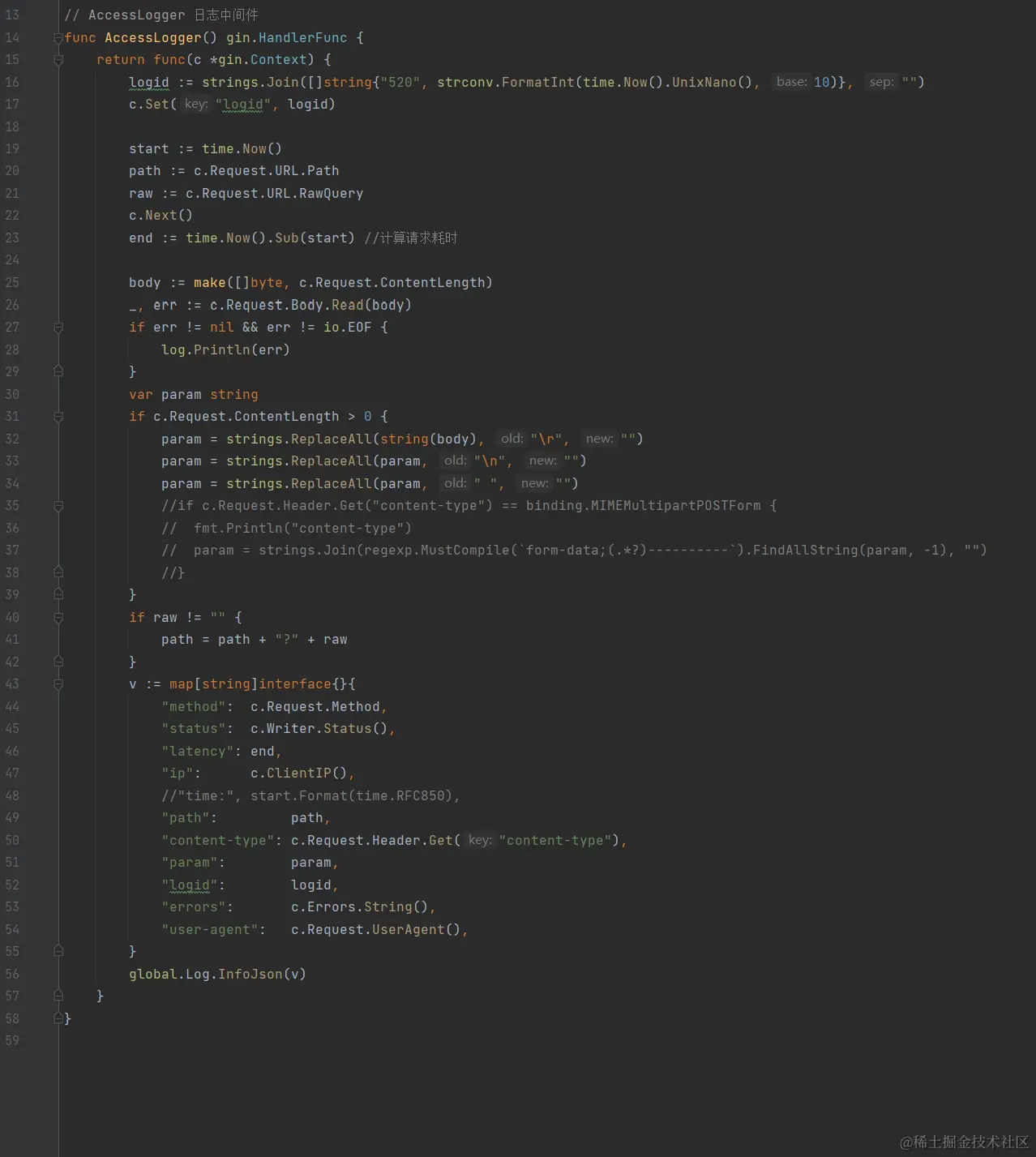Click RawQuery on line 21
1036x1157 pixels.
point(331,194)
